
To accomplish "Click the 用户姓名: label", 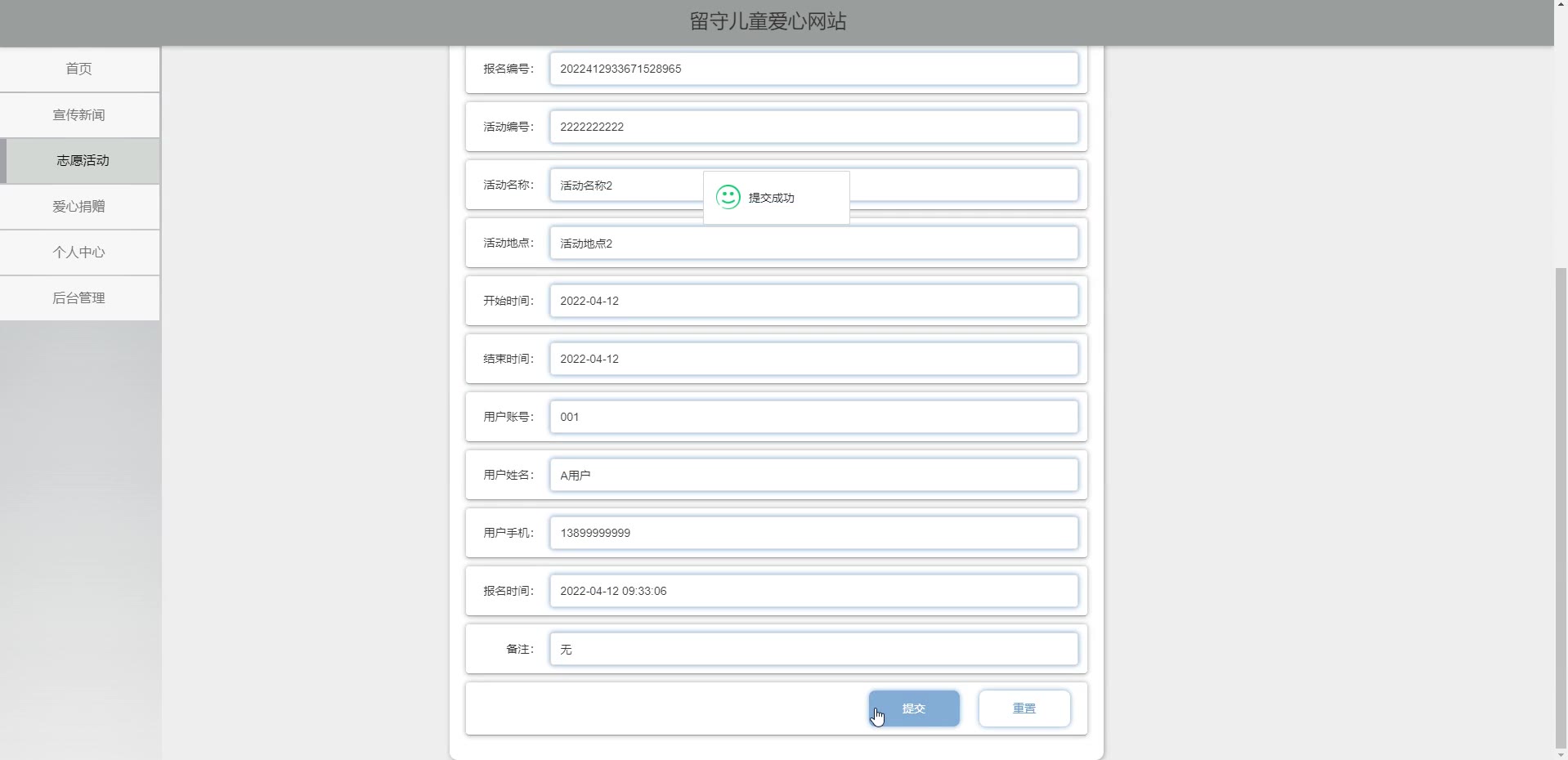I will point(508,475).
